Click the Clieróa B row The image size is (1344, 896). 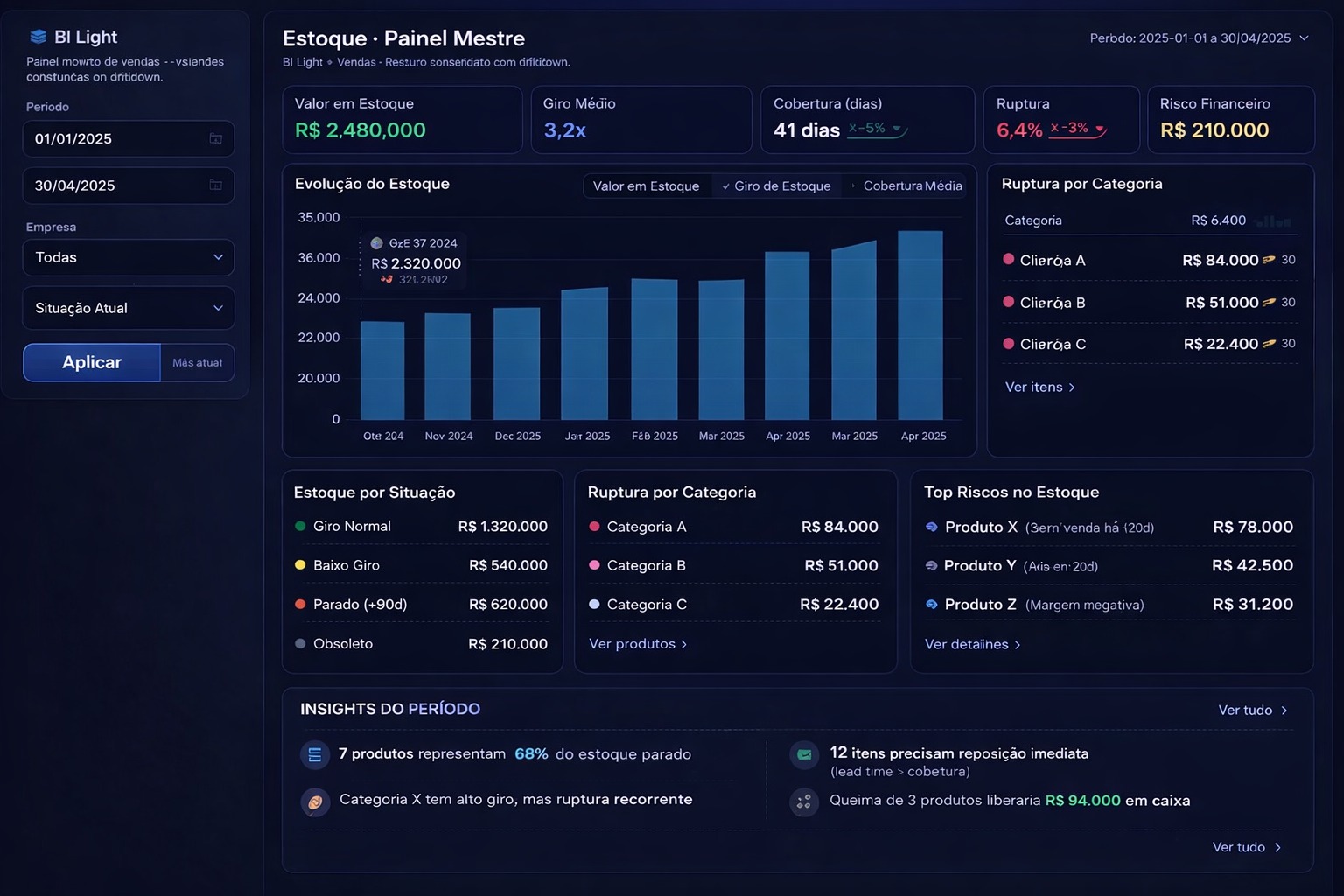tap(1150, 302)
